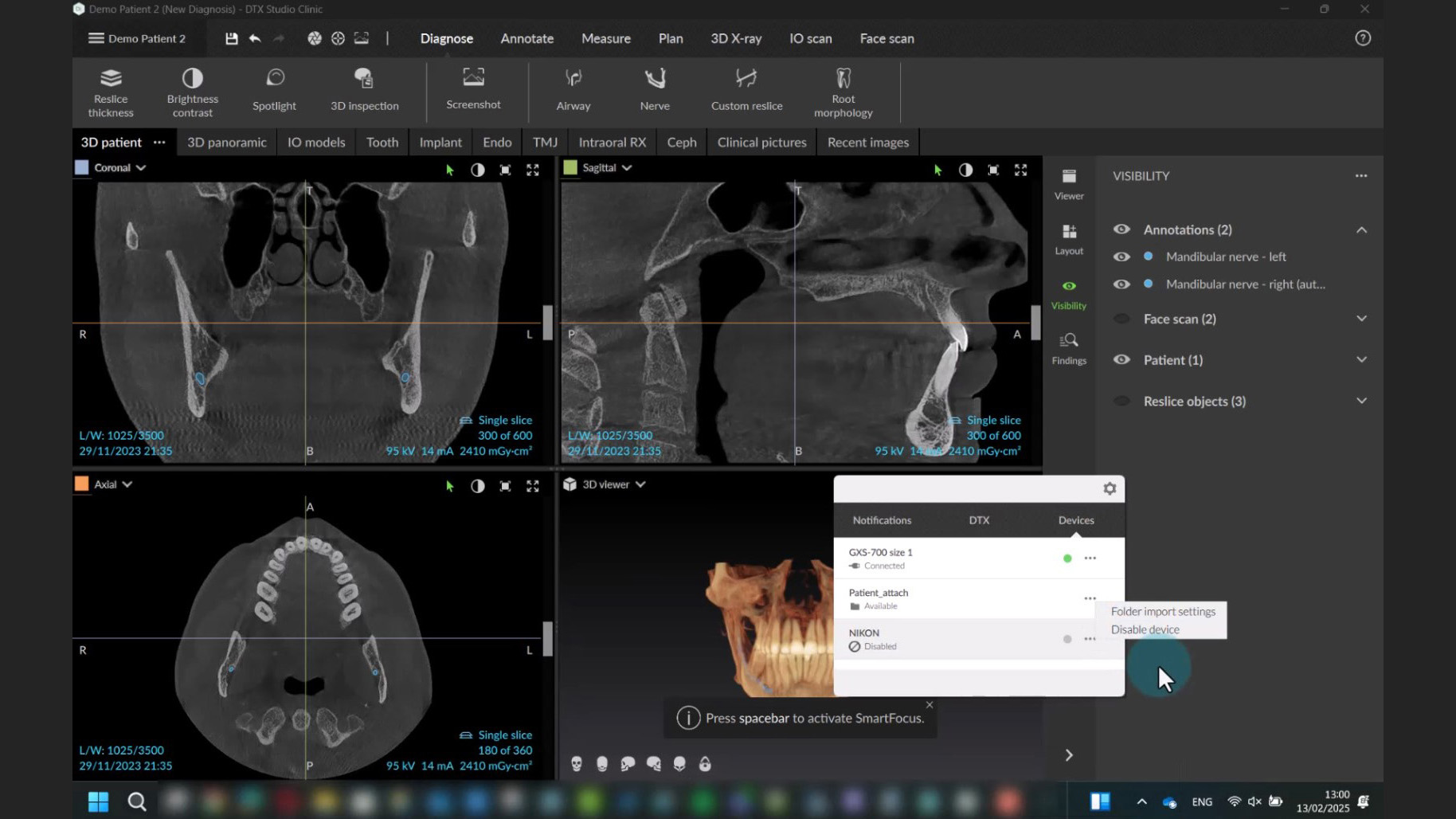The height and width of the screenshot is (819, 1456).
Task: Open the Plan menu
Action: coord(671,38)
